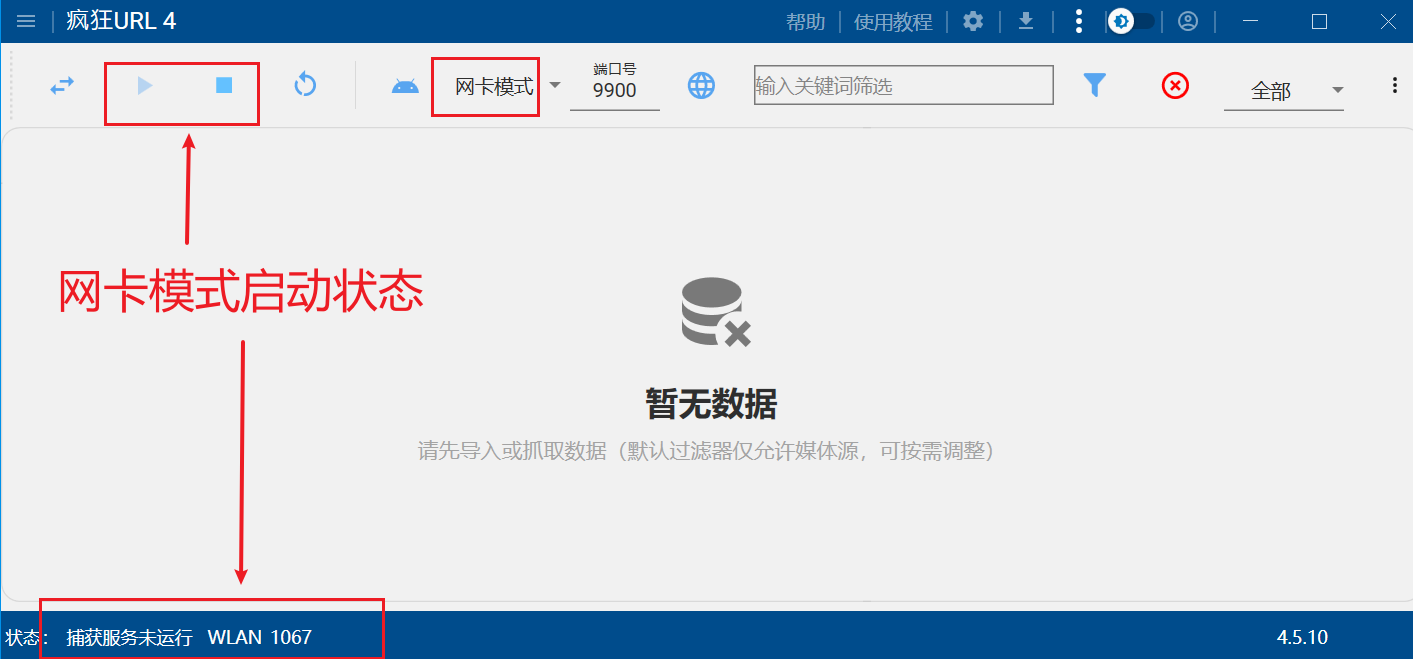Viewport: 1413px width, 659px height.
Task: Click the Android robot icon
Action: point(405,86)
